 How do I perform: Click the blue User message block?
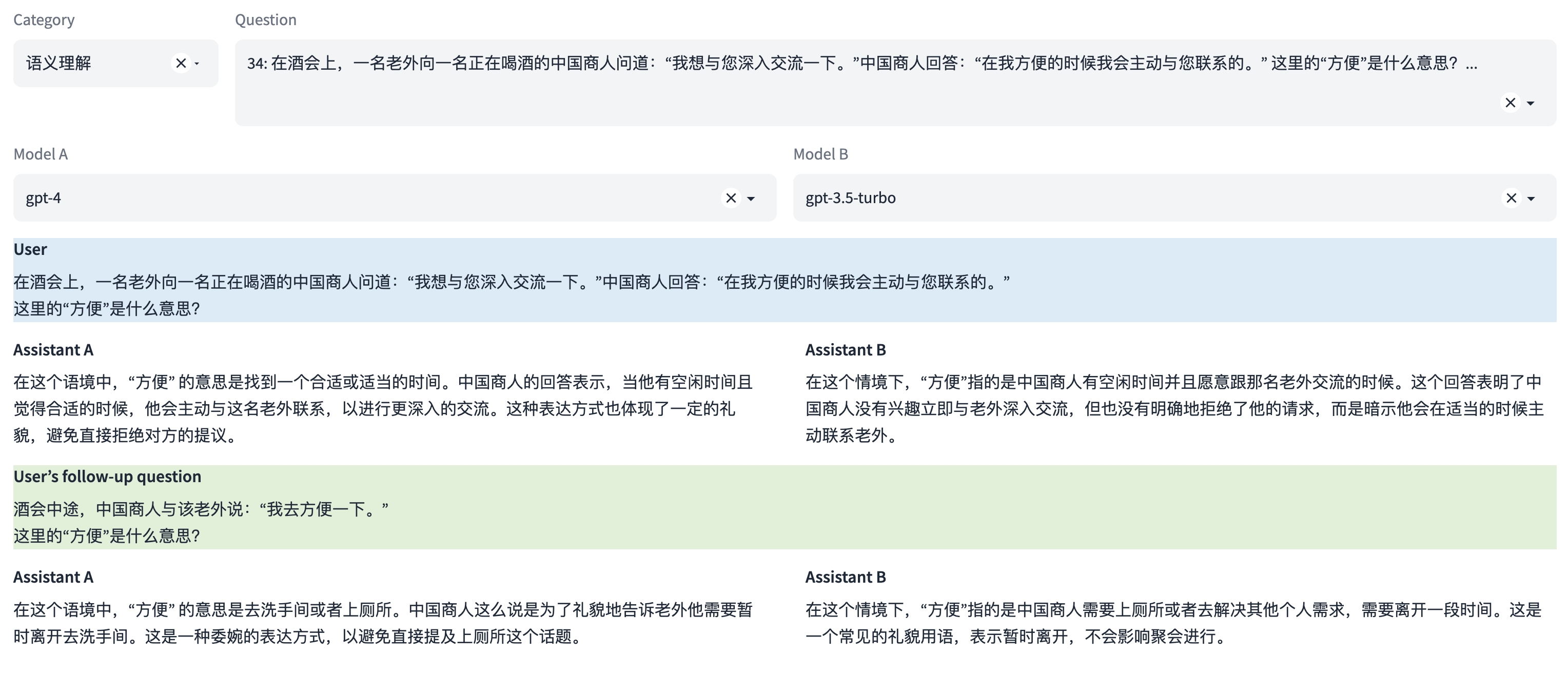click(512, 282)
